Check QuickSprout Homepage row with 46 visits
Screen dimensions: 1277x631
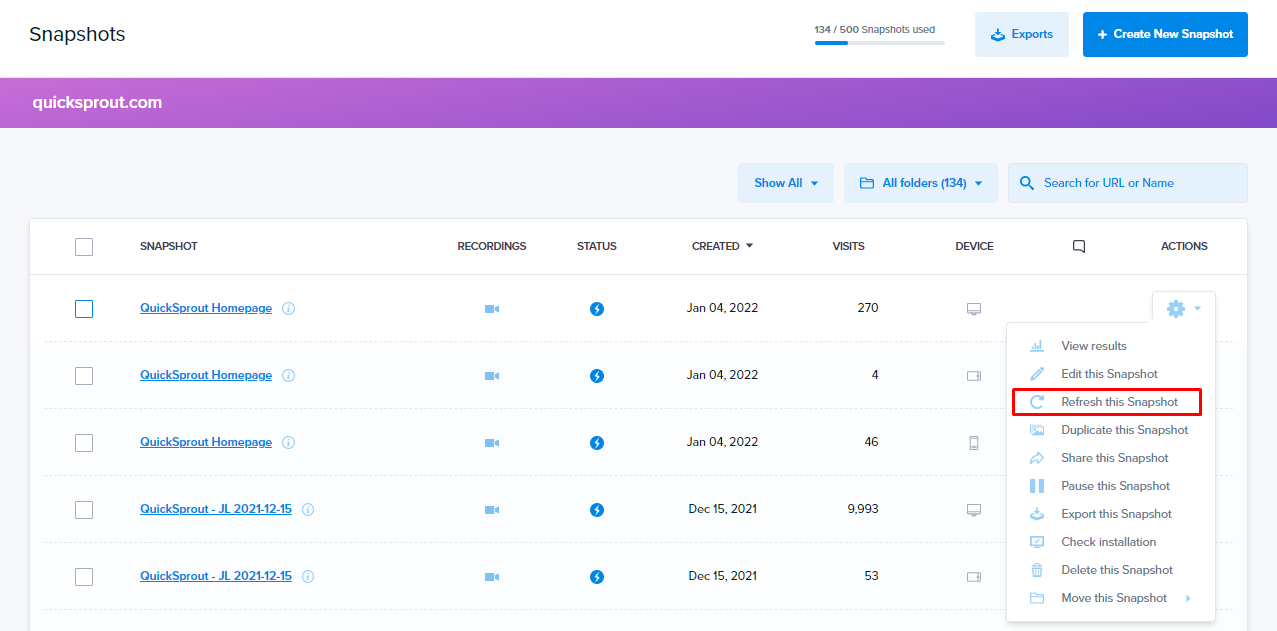point(84,443)
